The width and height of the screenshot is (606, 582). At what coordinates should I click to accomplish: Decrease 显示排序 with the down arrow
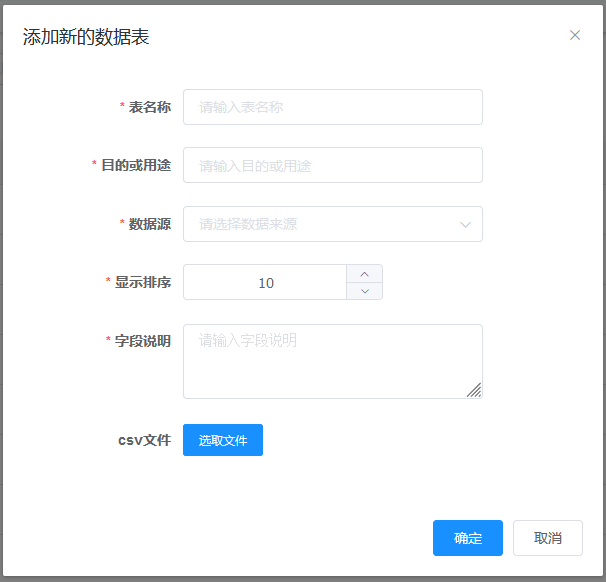click(364, 291)
